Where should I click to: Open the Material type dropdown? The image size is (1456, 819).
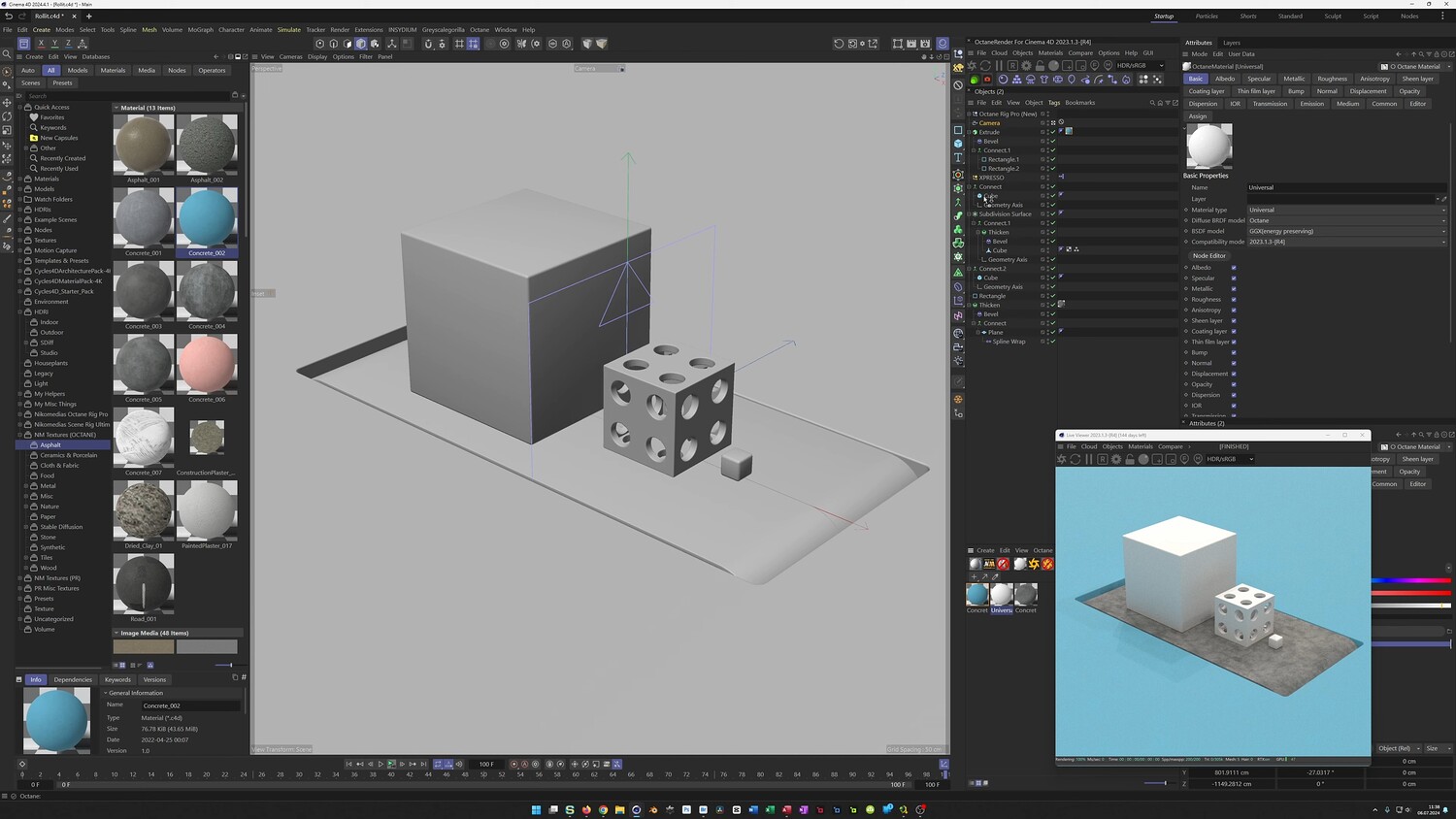tap(1347, 210)
